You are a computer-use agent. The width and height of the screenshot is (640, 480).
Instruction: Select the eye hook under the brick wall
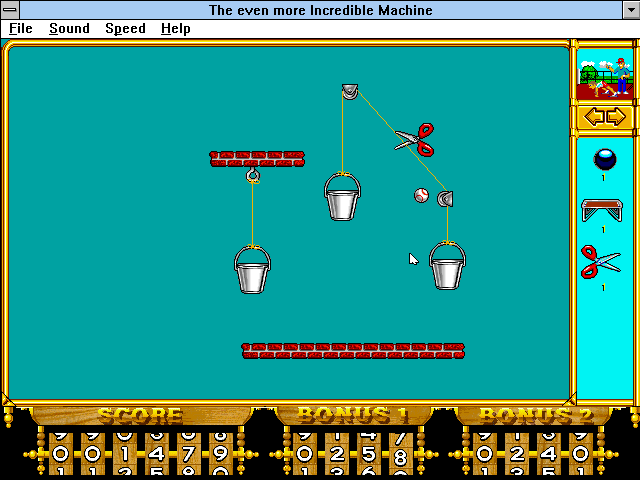pyautogui.click(x=253, y=175)
